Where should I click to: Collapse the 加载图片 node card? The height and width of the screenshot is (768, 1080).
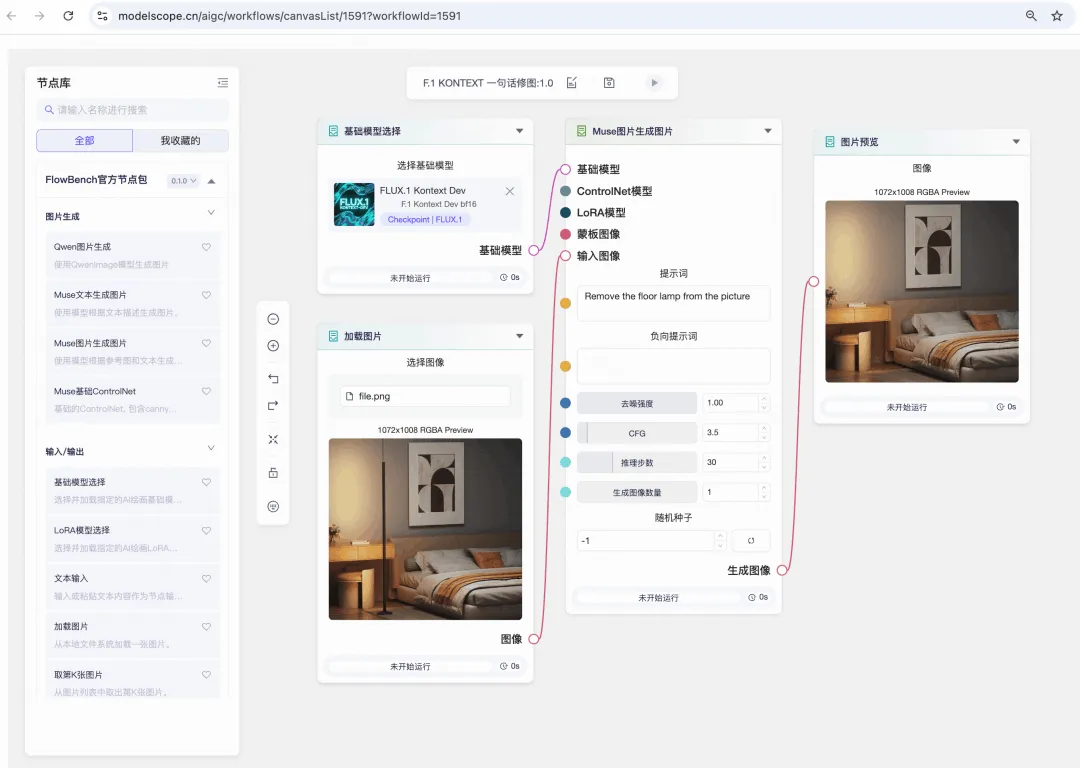(519, 336)
